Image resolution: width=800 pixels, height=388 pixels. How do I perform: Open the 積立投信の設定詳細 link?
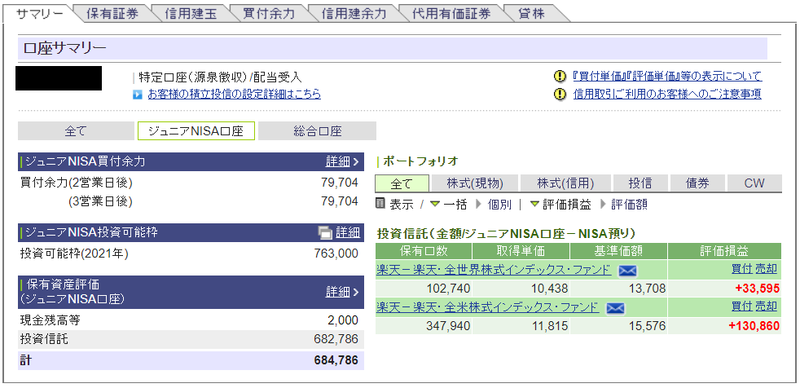234,94
